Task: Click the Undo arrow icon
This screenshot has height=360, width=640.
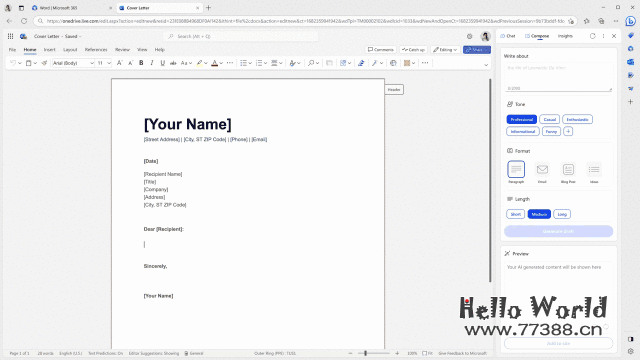Action: click(x=13, y=63)
